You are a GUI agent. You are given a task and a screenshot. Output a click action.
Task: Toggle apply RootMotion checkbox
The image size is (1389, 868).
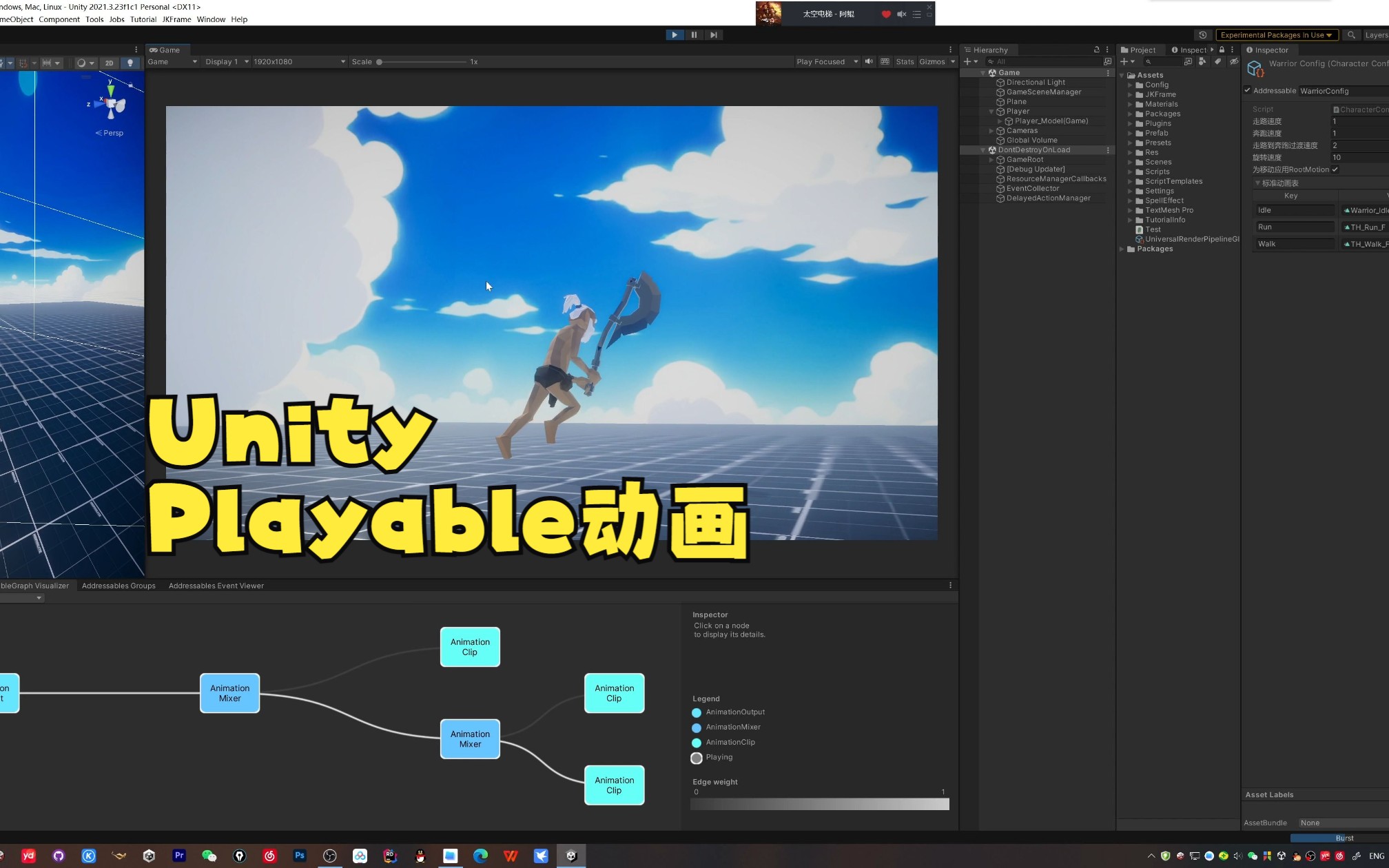pyautogui.click(x=1335, y=169)
